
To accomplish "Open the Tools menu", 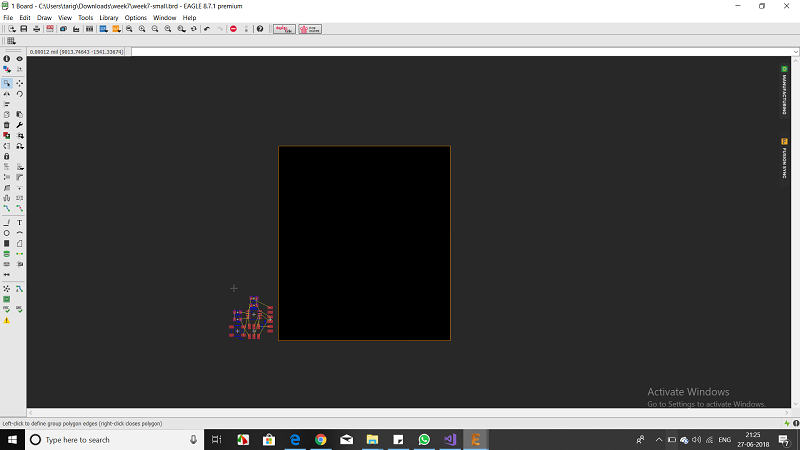I will [85, 17].
